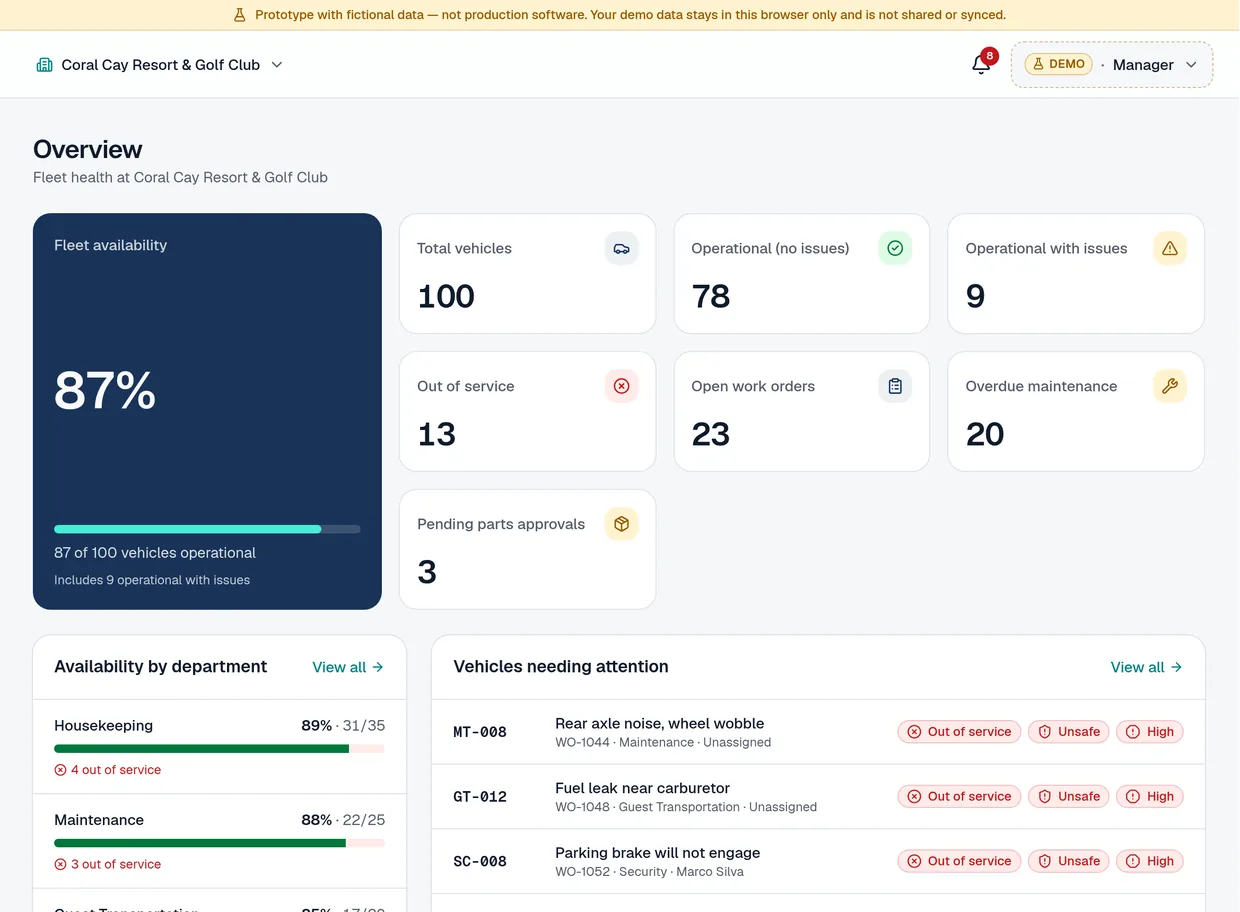Click the 'WO-1044 · Maintenance · Unassigned' text

point(663,742)
